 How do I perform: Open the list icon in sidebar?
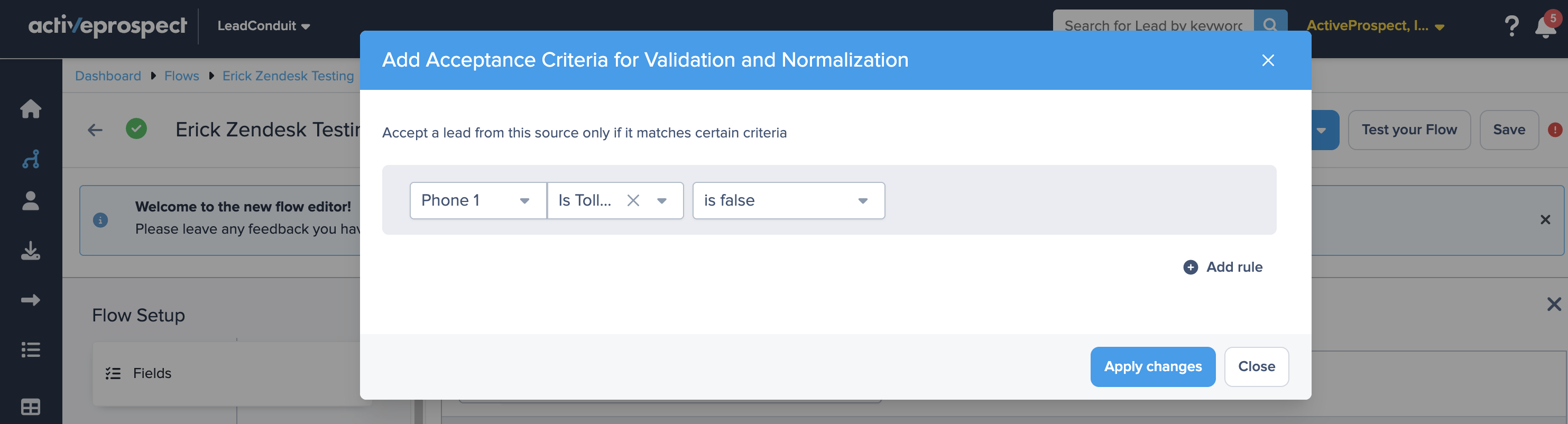pyautogui.click(x=31, y=350)
